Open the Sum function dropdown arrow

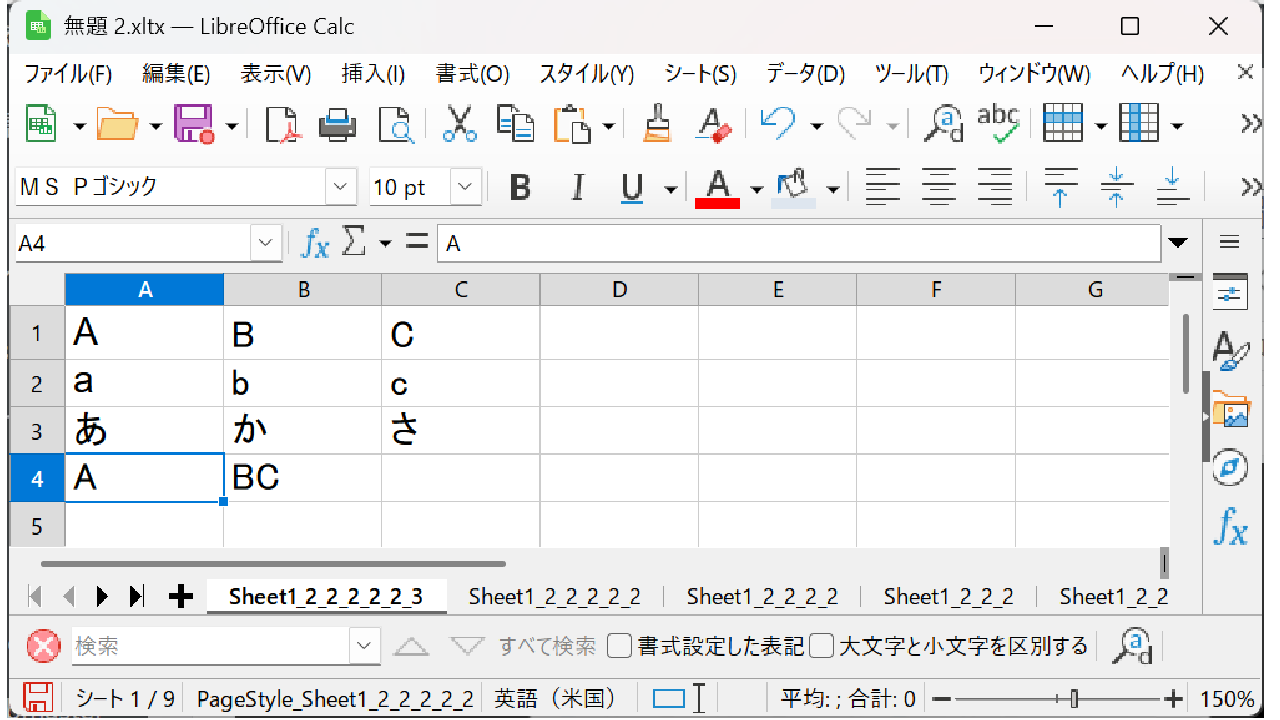(x=386, y=242)
